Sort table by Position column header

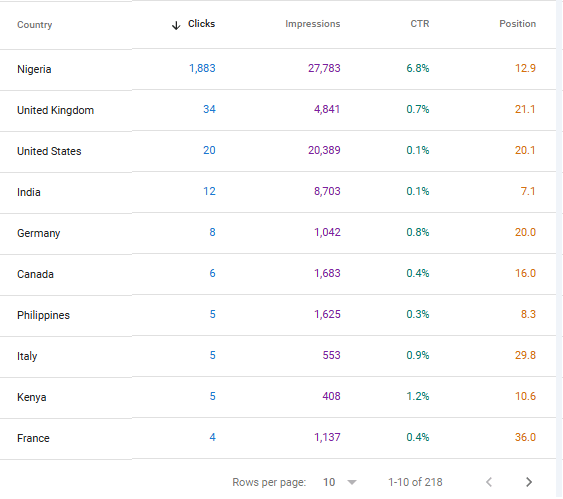(517, 24)
